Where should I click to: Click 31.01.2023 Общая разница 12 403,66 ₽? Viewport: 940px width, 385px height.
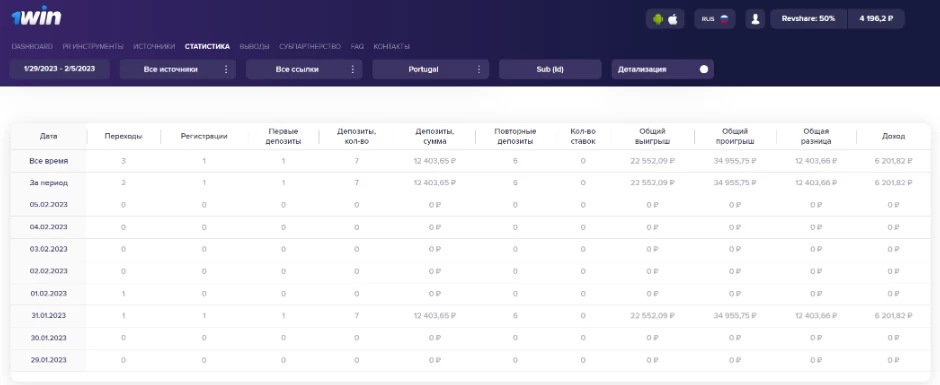816,315
